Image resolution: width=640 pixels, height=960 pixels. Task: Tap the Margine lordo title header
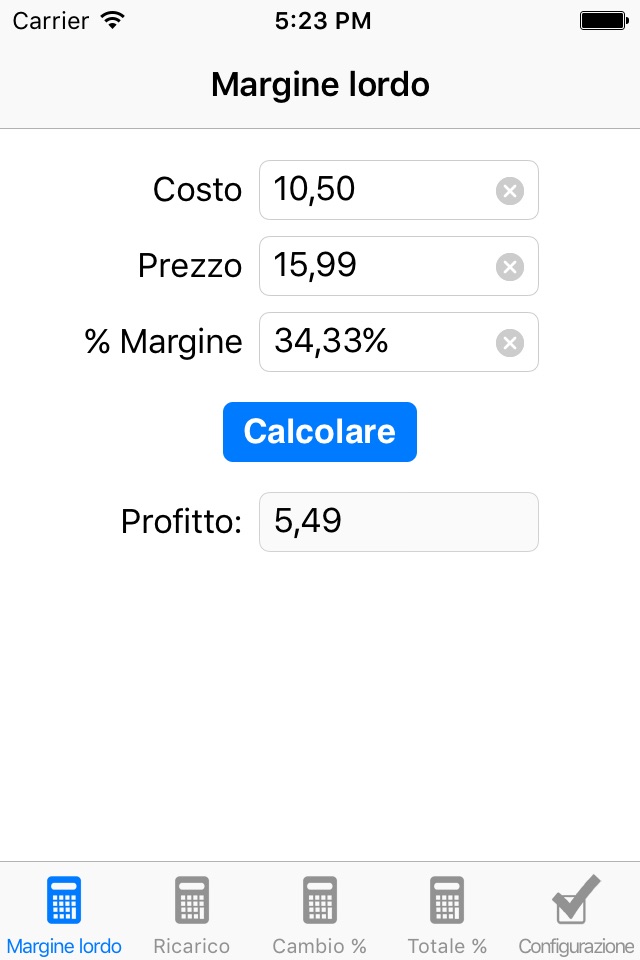[320, 85]
